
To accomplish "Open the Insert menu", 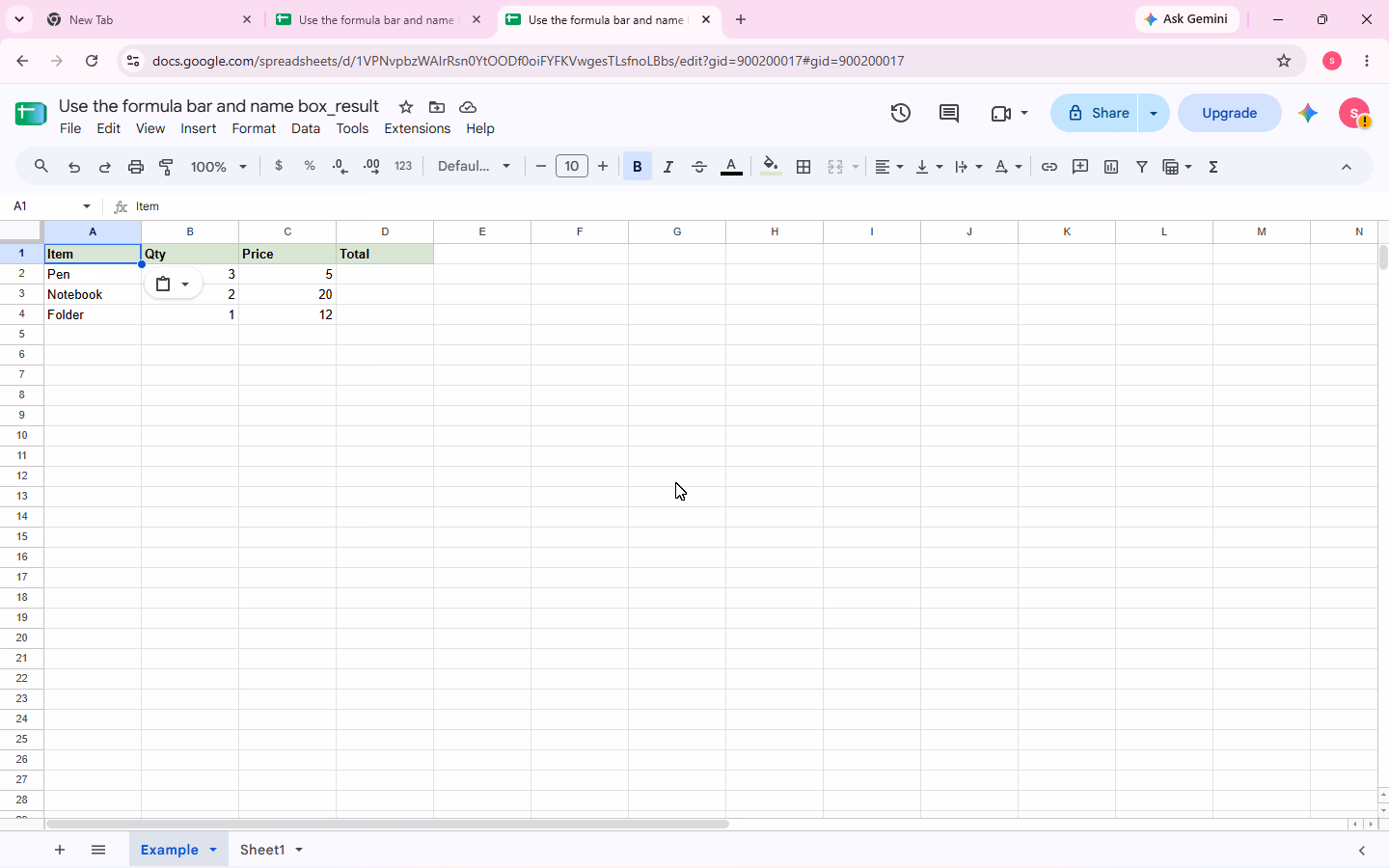I will click(x=199, y=128).
